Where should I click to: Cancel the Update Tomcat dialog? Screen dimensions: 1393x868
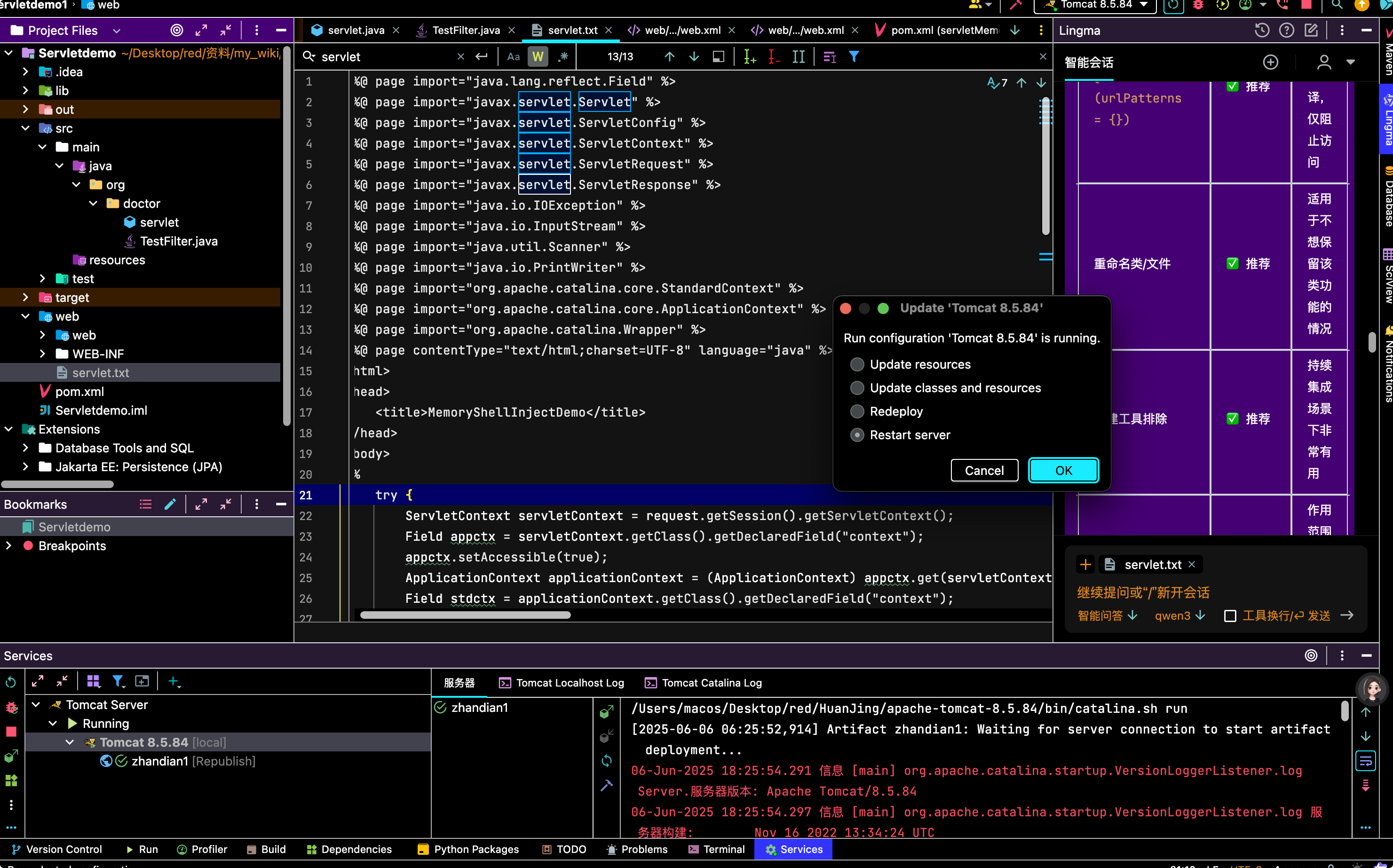tap(984, 470)
